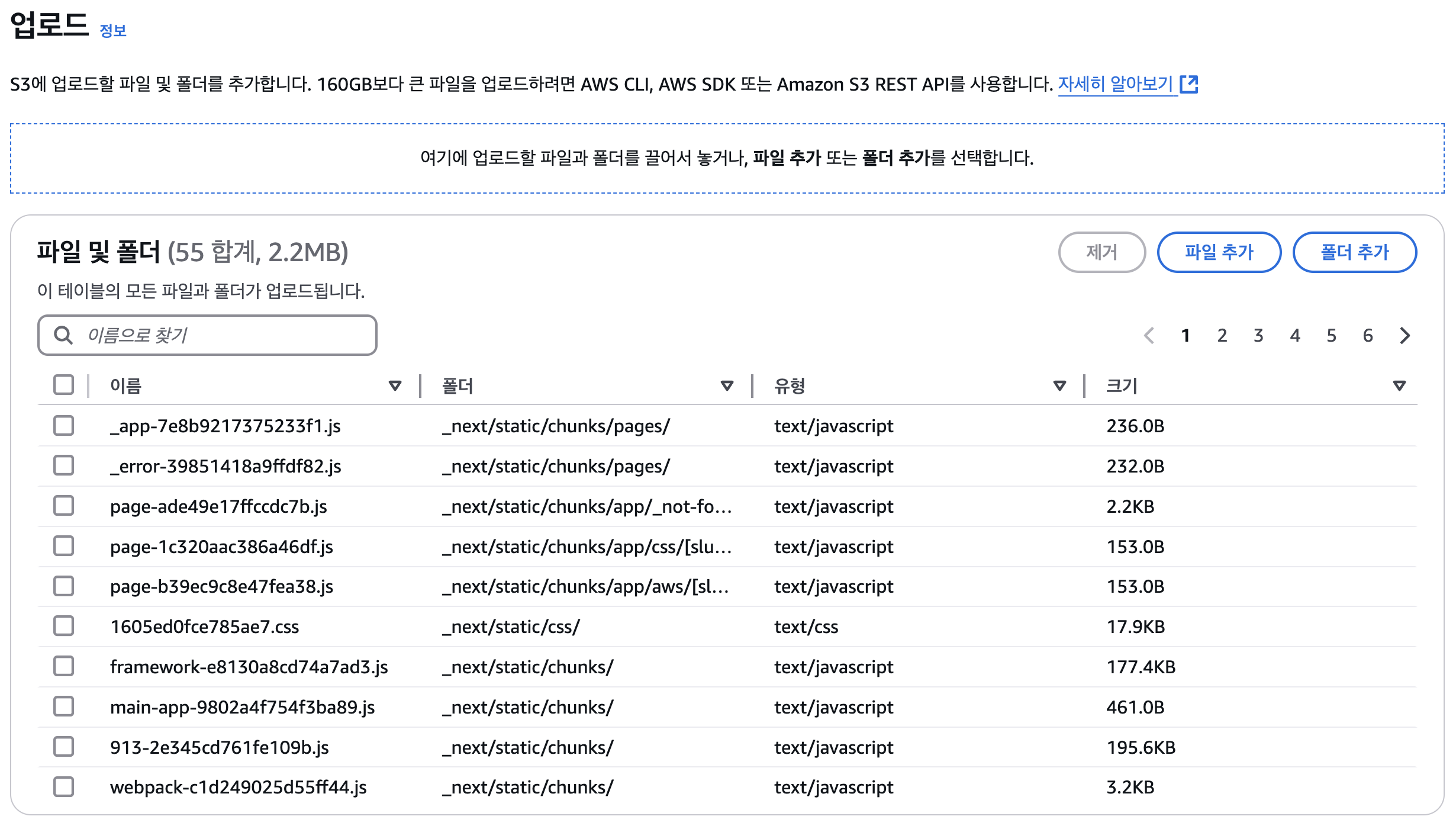
Task: Click the 폴더 추가 button
Action: coord(1354,252)
